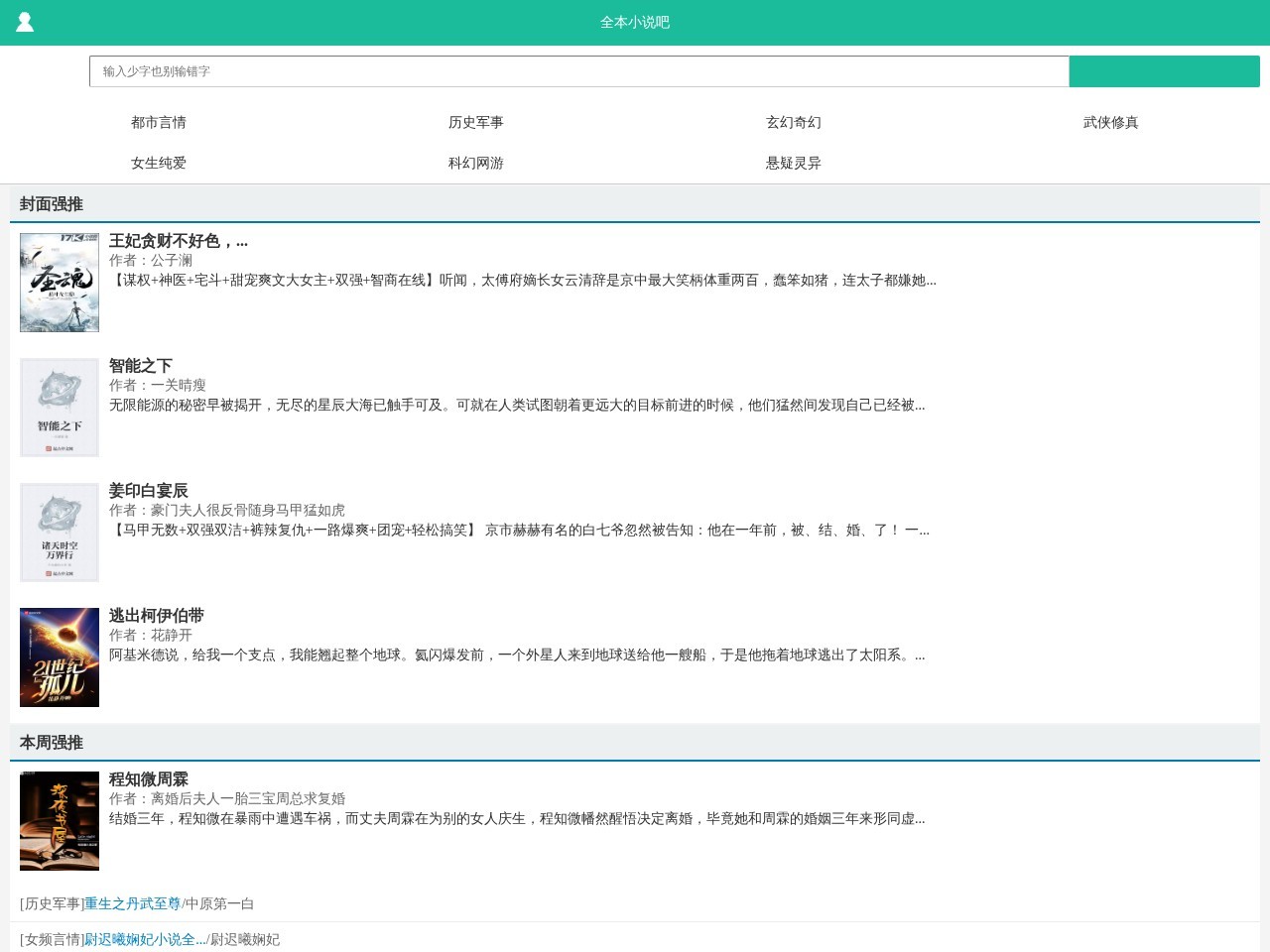Image resolution: width=1270 pixels, height=952 pixels.
Task: Click author name 中原第一白
Action: 220,903
